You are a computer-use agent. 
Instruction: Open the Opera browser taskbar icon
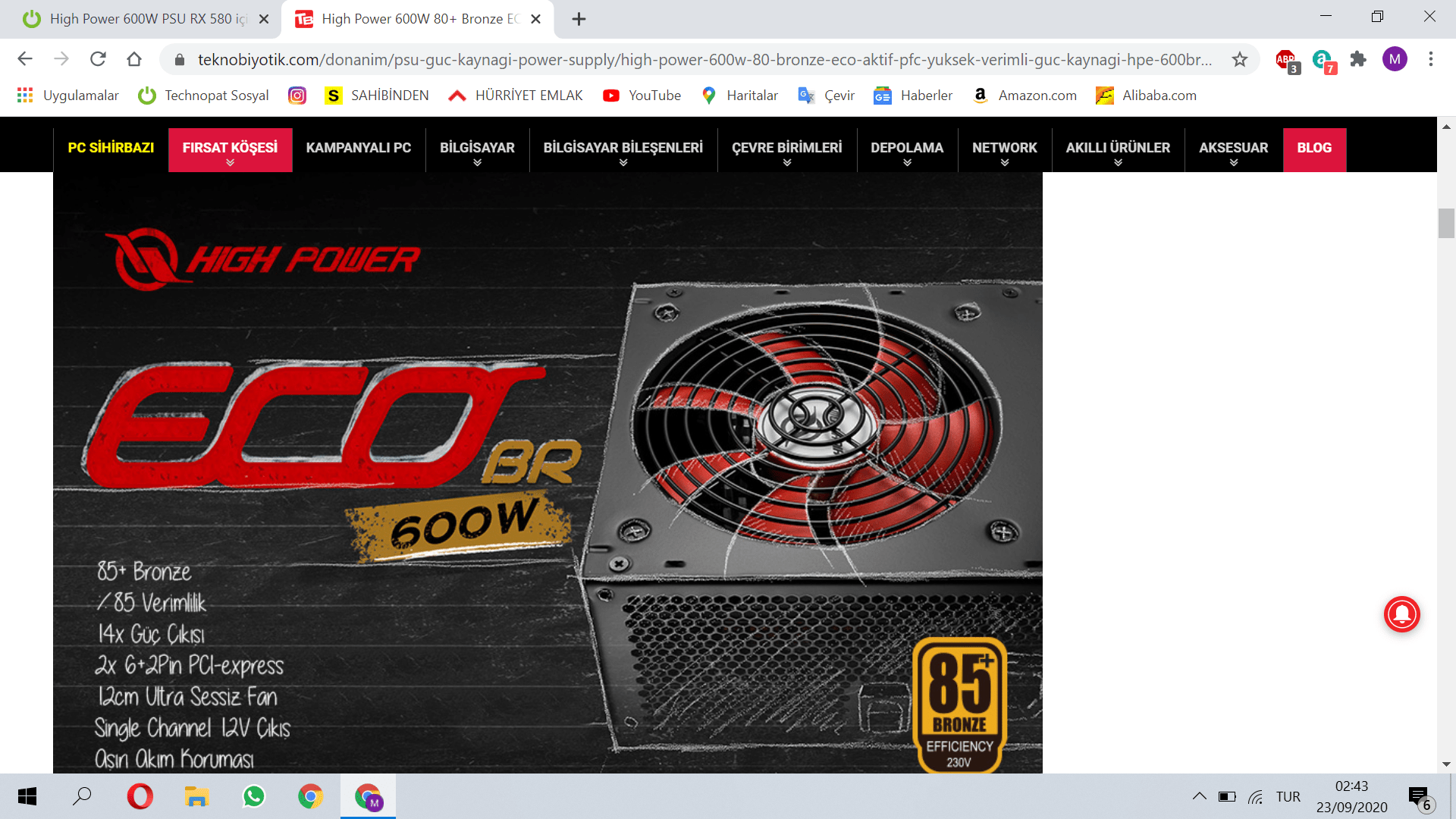pos(140,796)
